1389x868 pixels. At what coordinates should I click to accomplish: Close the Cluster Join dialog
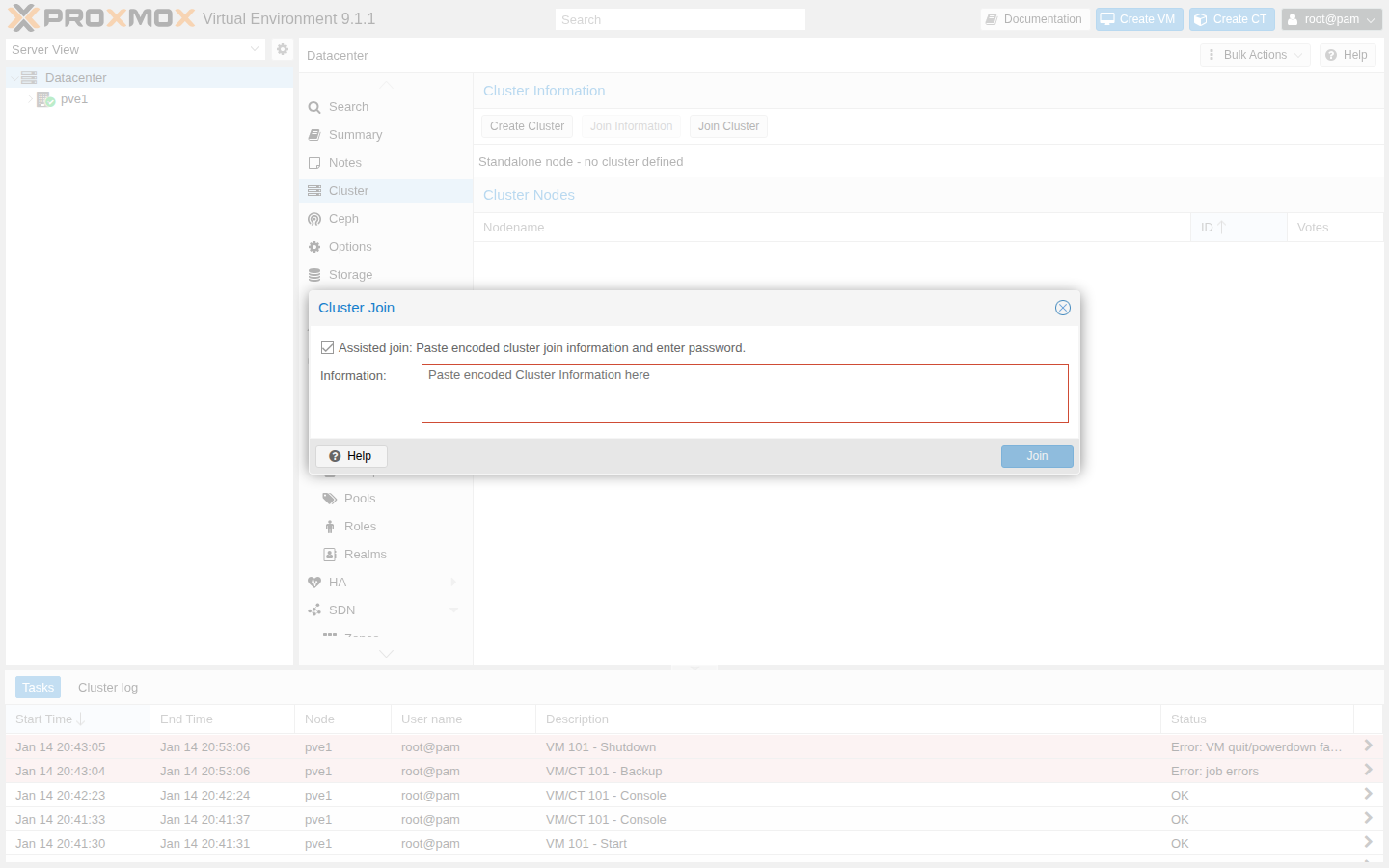pos(1062,308)
